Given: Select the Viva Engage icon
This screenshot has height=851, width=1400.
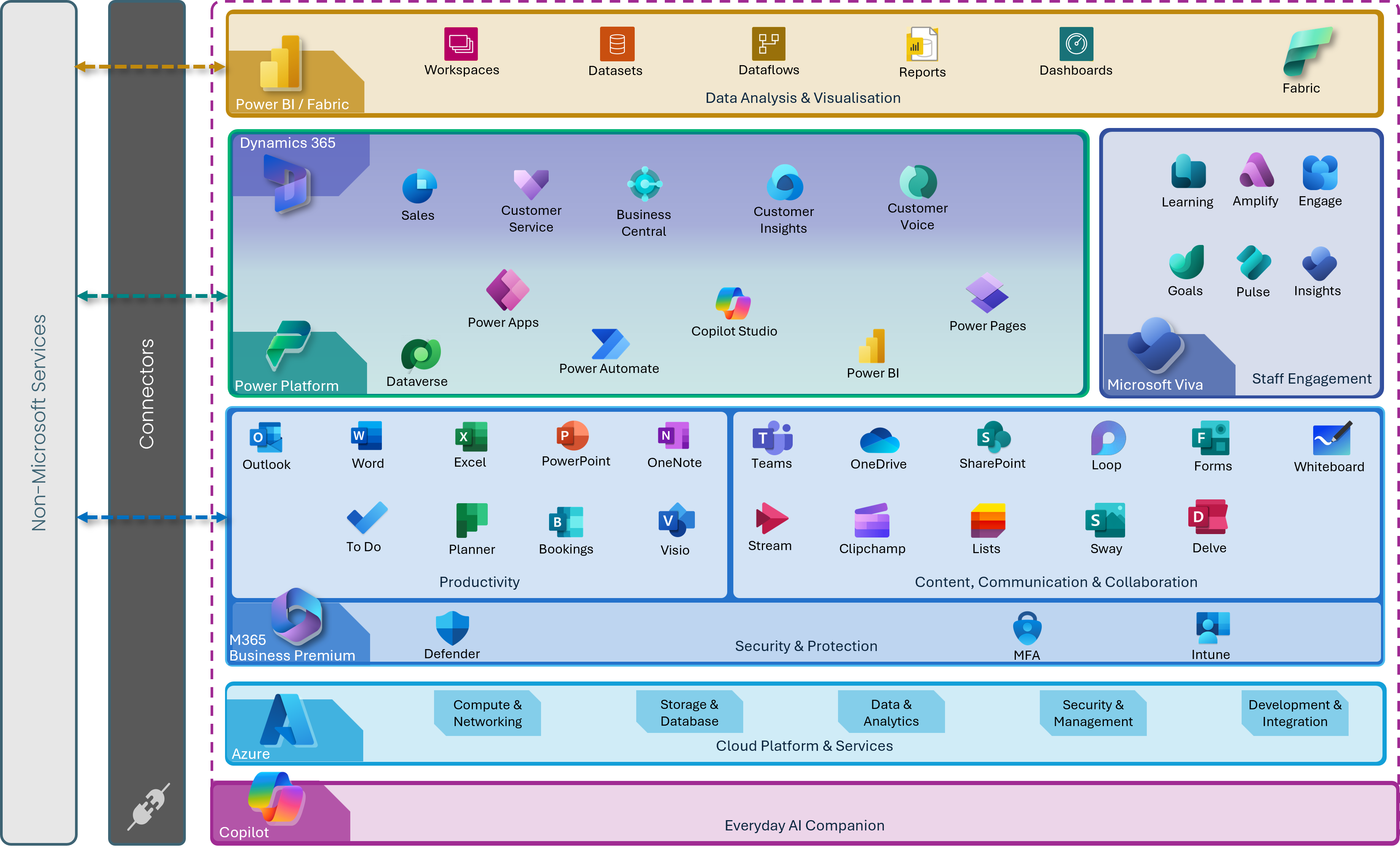Looking at the screenshot, I should 1320,172.
